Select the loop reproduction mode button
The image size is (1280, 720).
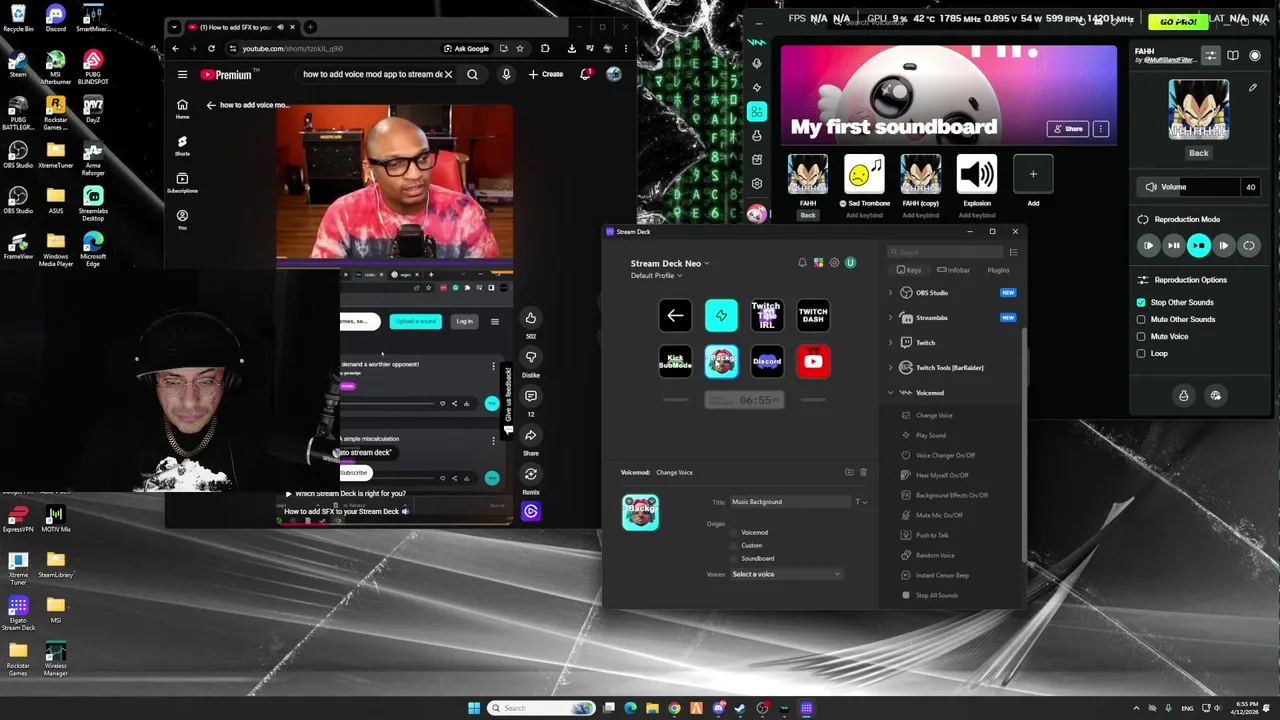(1249, 245)
